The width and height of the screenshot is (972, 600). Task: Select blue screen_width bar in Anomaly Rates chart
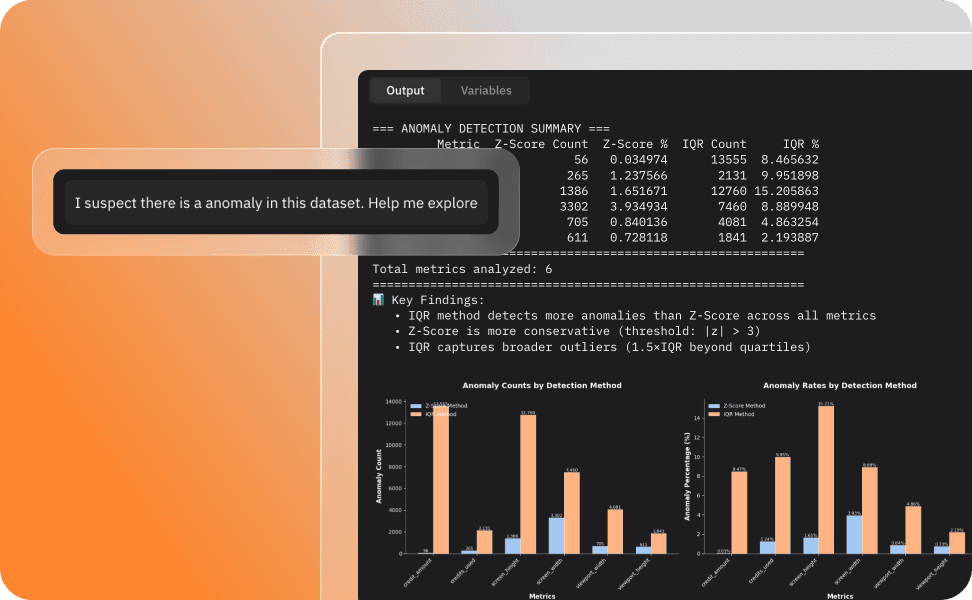pyautogui.click(x=855, y=534)
